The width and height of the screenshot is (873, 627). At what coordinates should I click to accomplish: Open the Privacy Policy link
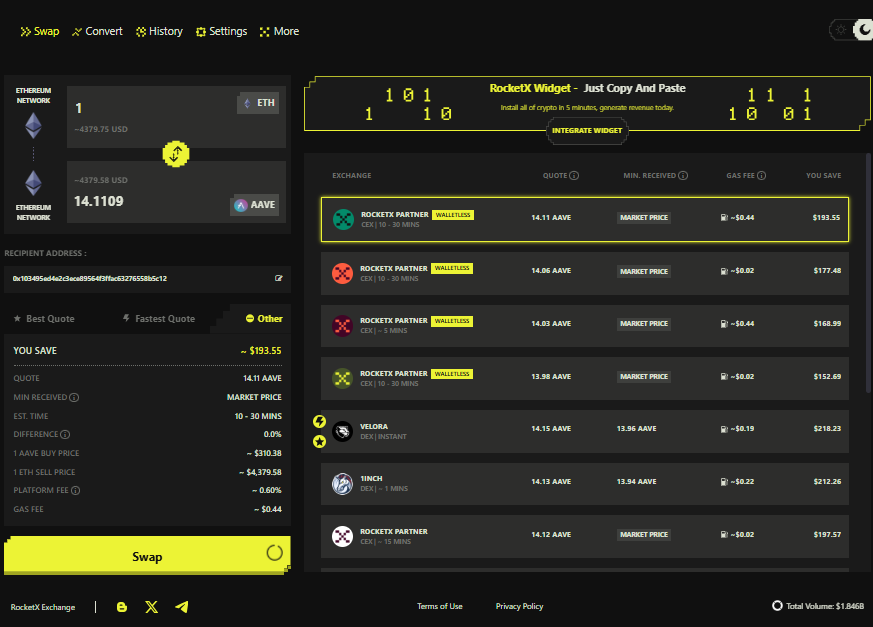519,606
